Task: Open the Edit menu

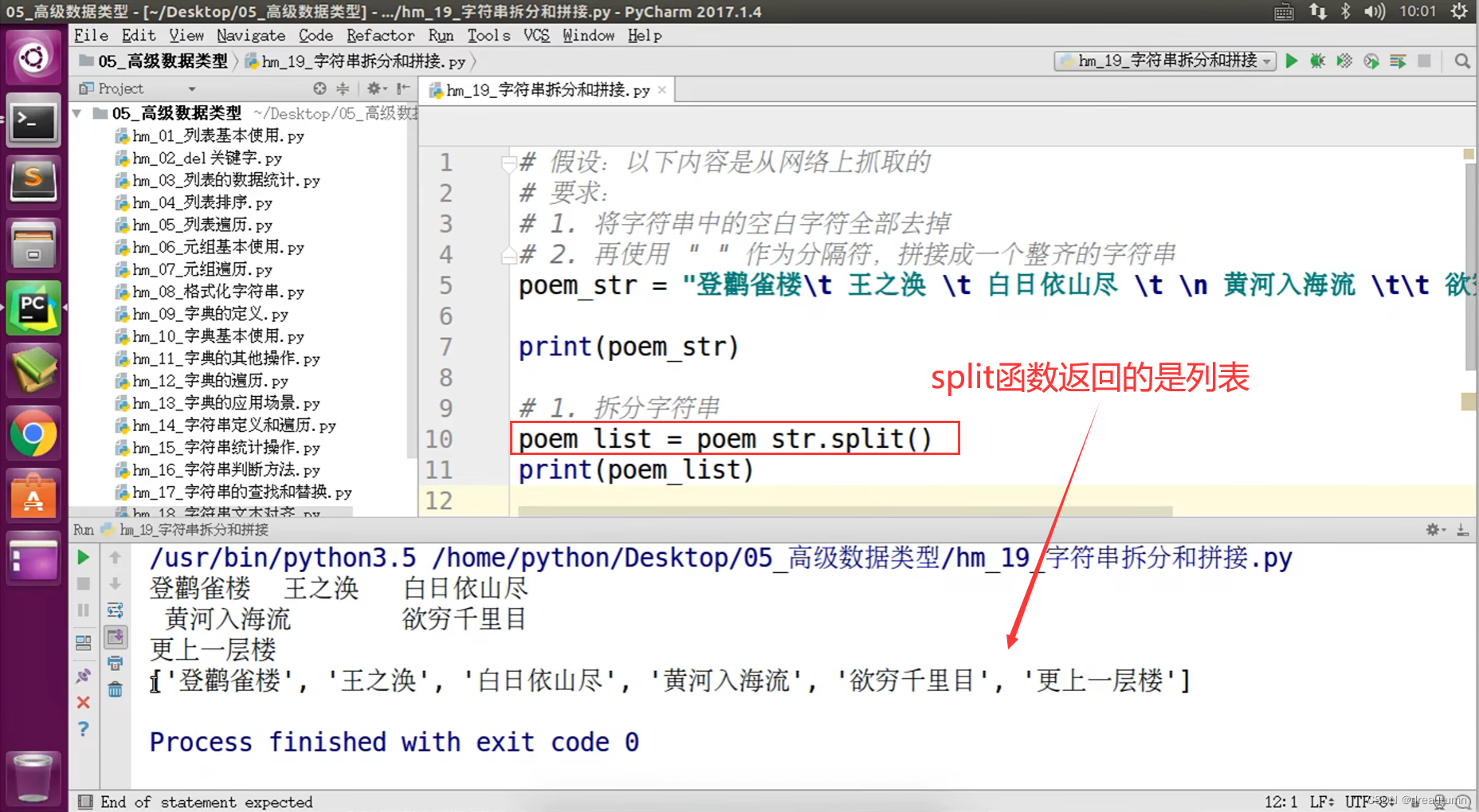Action: coord(139,35)
